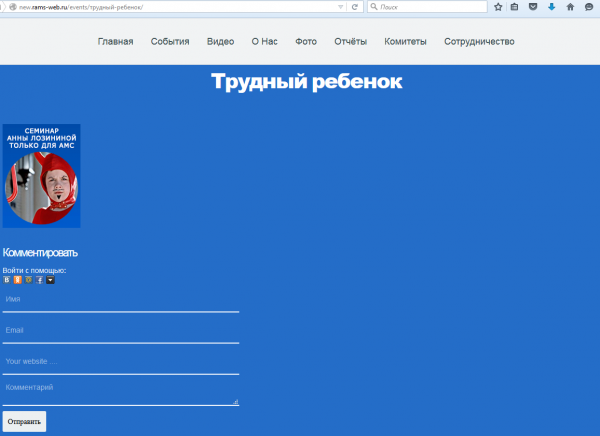Click the magnifier icon in the search box
600x436 pixels.
coord(374,7)
